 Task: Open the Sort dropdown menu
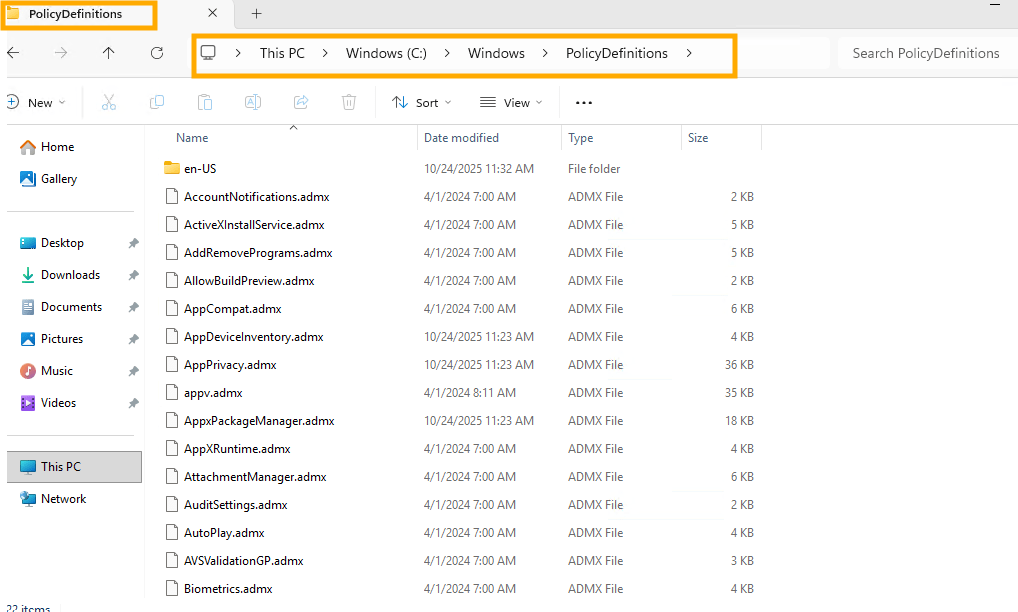421,102
